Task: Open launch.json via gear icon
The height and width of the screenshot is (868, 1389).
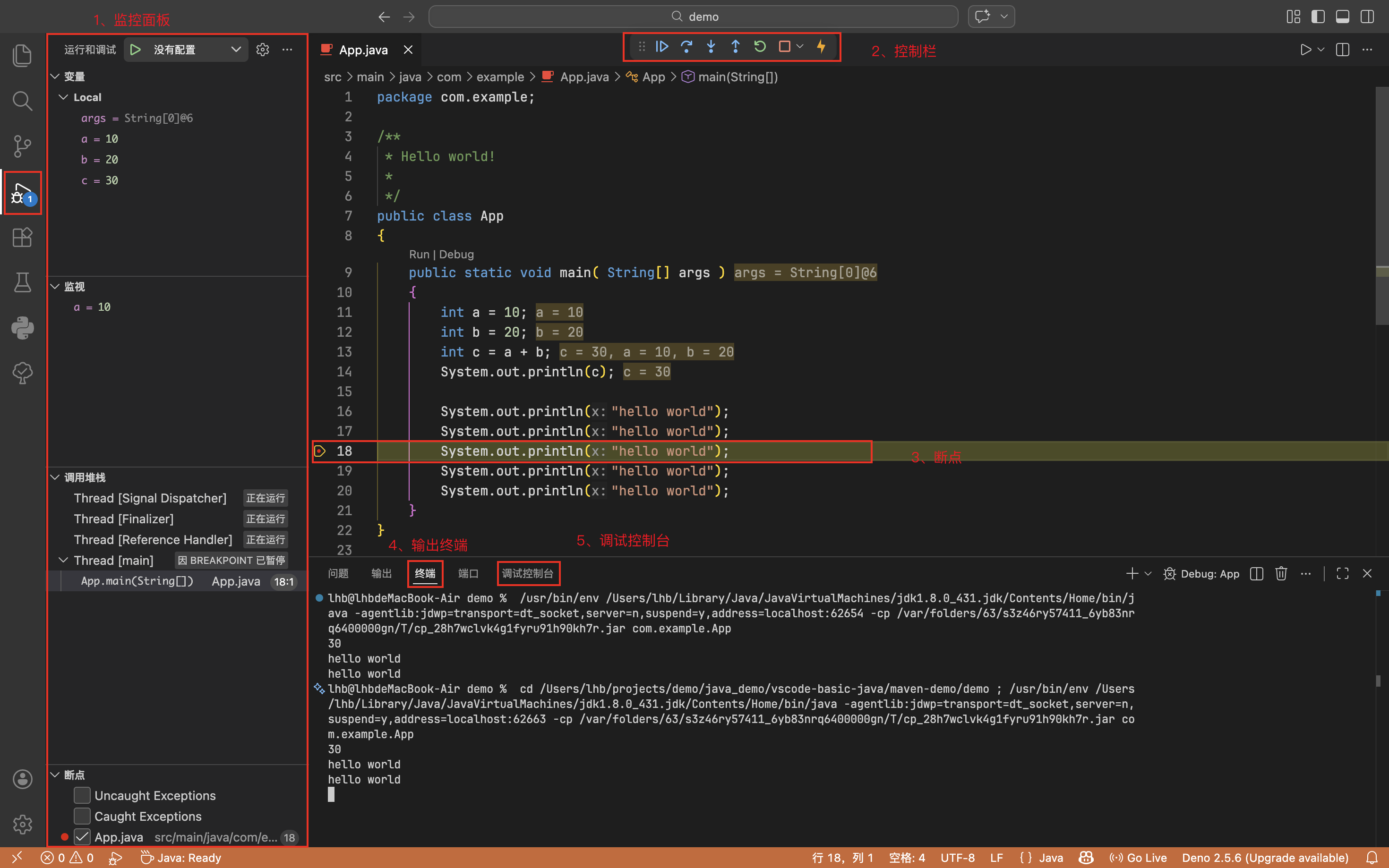Action: 262,50
